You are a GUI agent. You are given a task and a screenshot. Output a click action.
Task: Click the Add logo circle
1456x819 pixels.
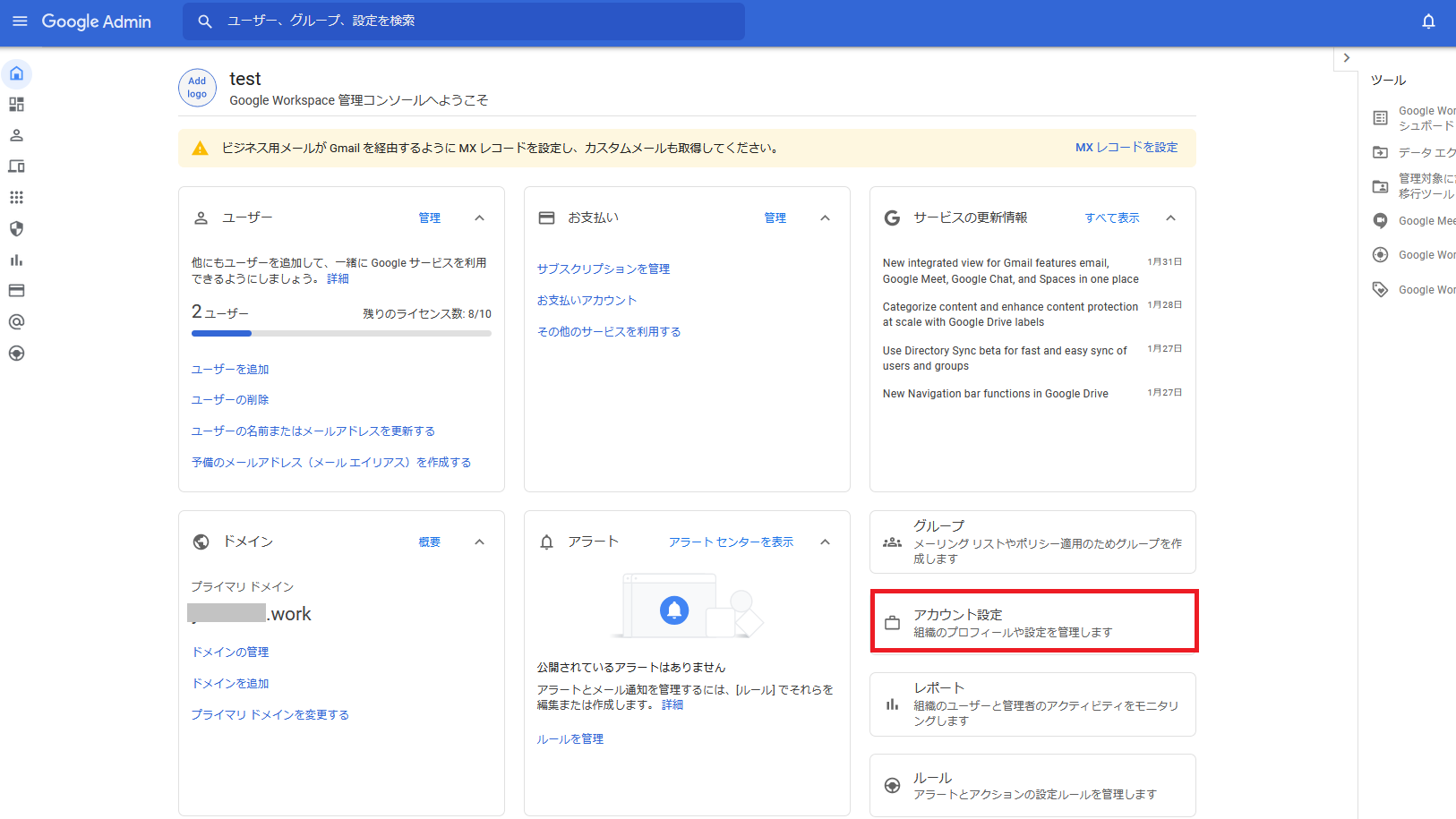(x=197, y=88)
